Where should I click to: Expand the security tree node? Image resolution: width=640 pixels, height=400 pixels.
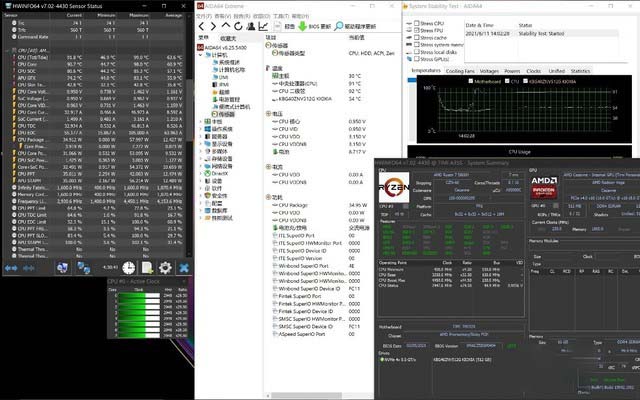(x=200, y=196)
